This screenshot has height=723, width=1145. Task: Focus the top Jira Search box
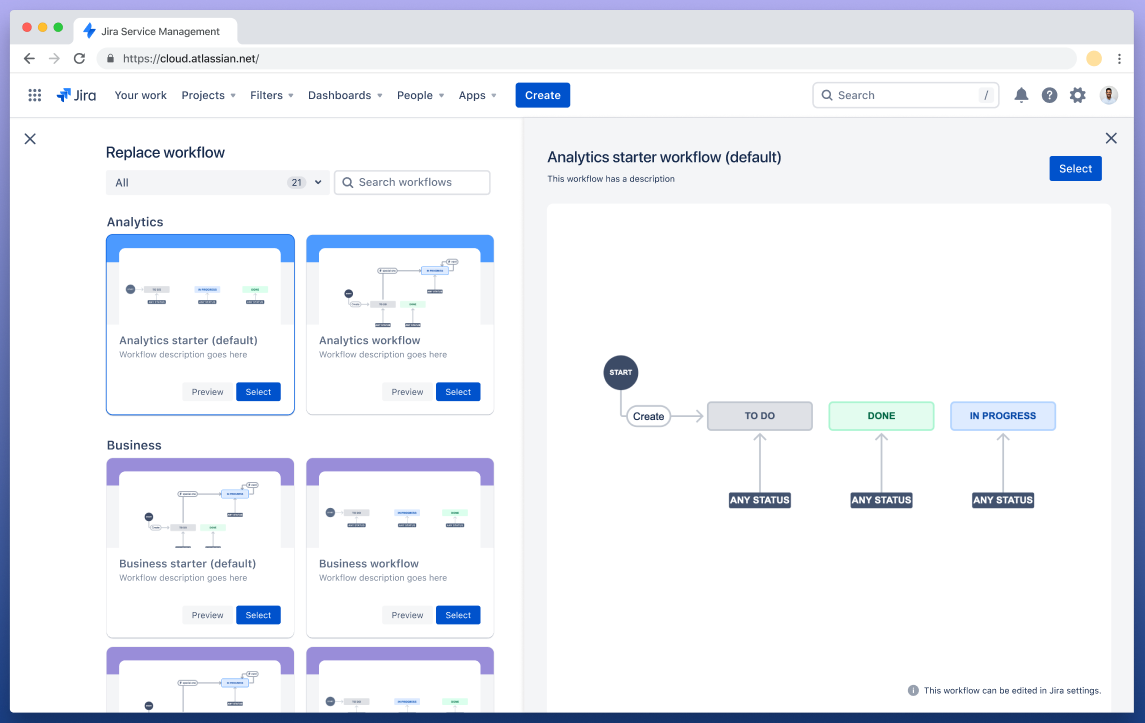[905, 95]
